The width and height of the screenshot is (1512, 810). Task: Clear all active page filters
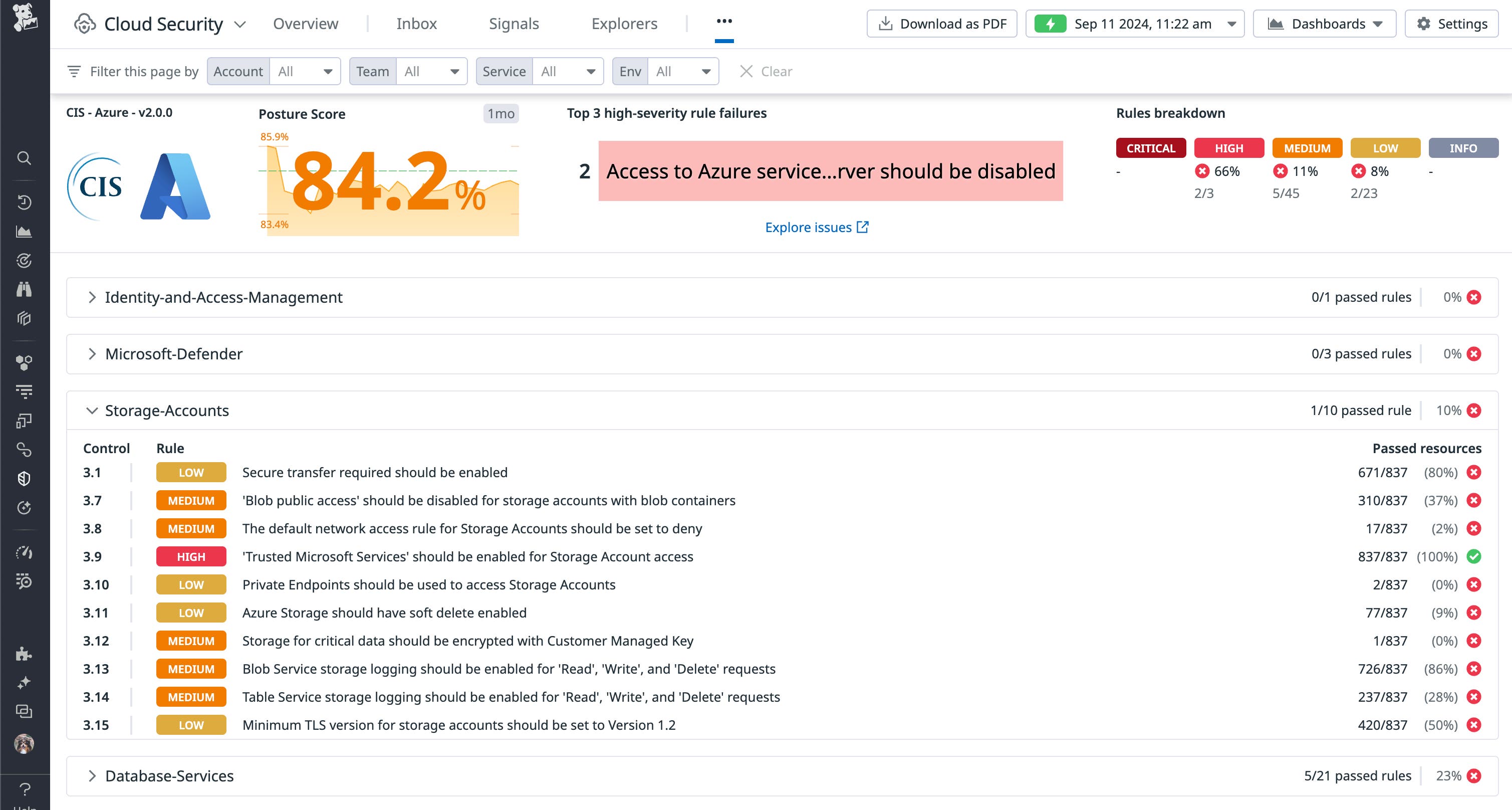(766, 71)
